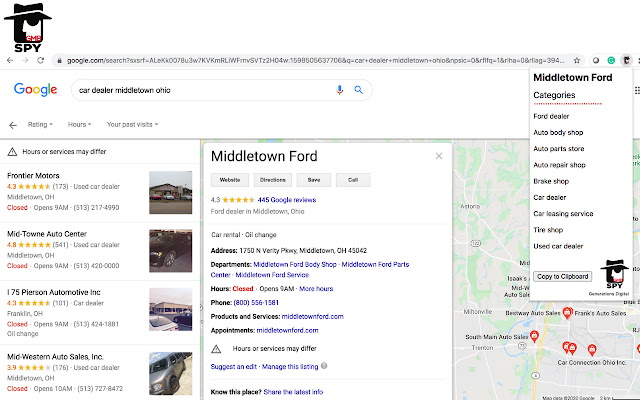Expand the Your past visits dropdown
This screenshot has width=640, height=400.
tap(132, 124)
